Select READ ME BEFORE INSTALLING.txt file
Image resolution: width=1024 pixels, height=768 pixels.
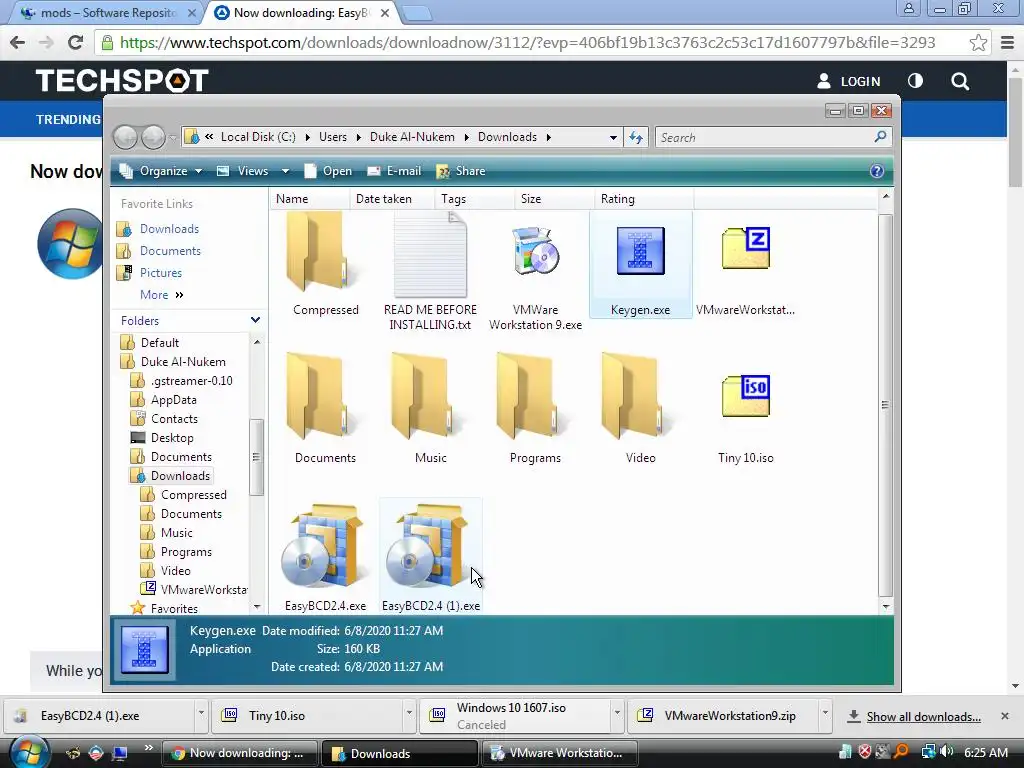(430, 255)
